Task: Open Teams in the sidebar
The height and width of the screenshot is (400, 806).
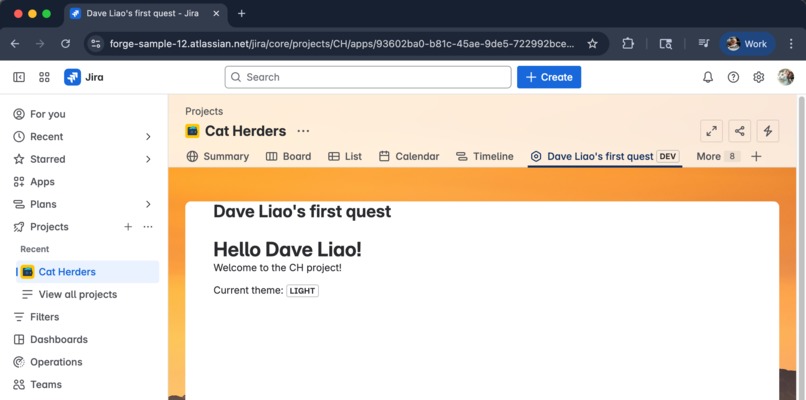Action: point(86,385)
